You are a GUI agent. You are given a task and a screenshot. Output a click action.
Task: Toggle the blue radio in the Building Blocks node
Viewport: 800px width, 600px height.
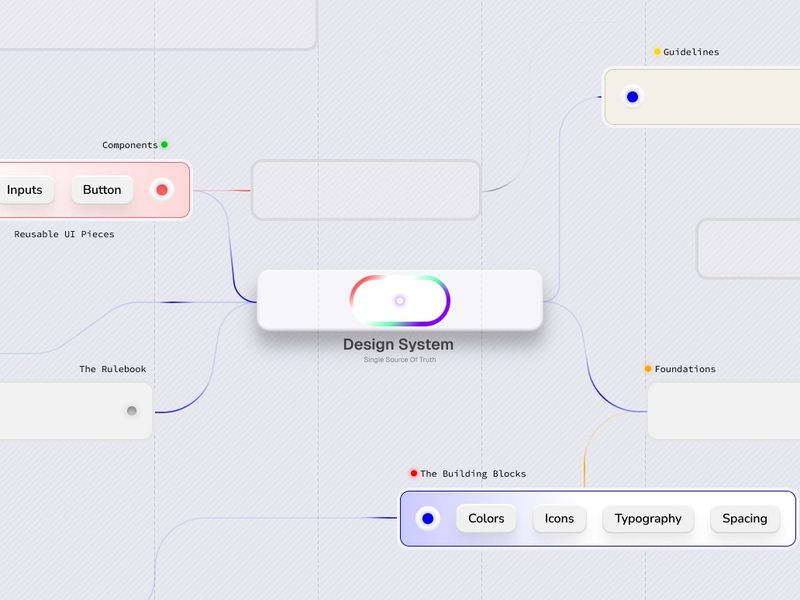coord(429,518)
